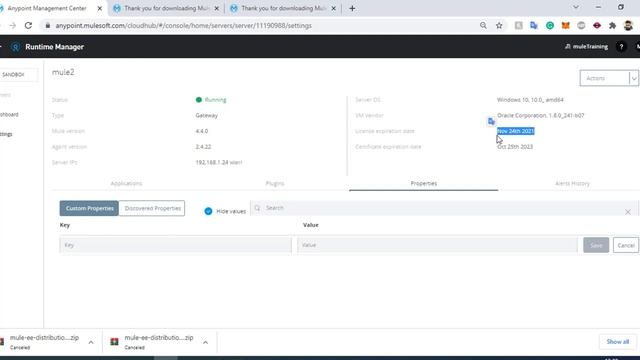
Task: Toggle the Hide values checkbox
Action: 208,211
